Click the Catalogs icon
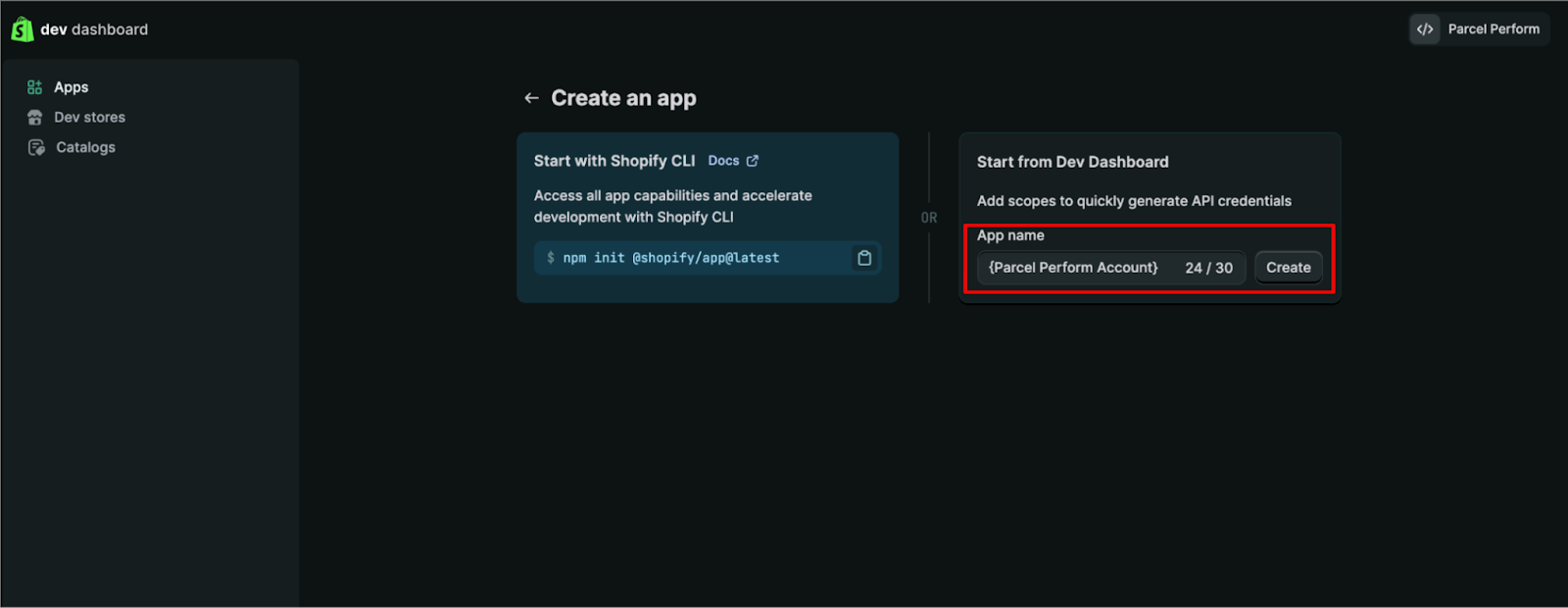1568x608 pixels. tap(36, 147)
